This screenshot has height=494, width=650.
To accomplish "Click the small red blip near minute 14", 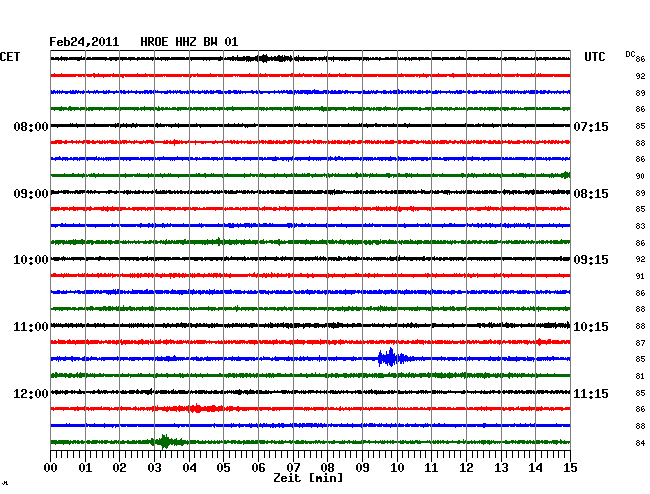I will pyautogui.click(x=540, y=342).
